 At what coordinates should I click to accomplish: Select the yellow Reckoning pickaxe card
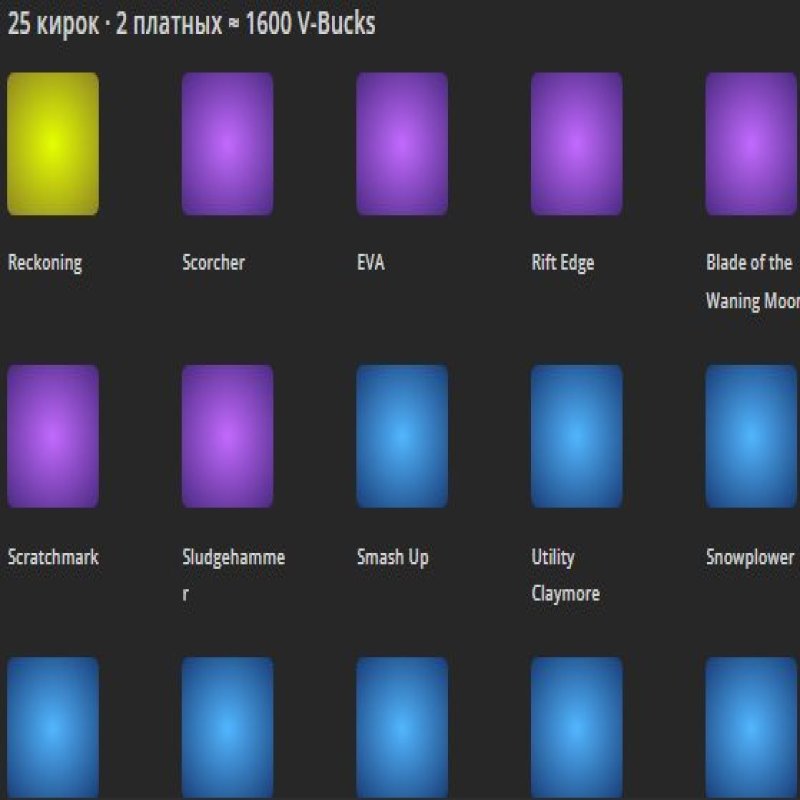pyautogui.click(x=53, y=144)
